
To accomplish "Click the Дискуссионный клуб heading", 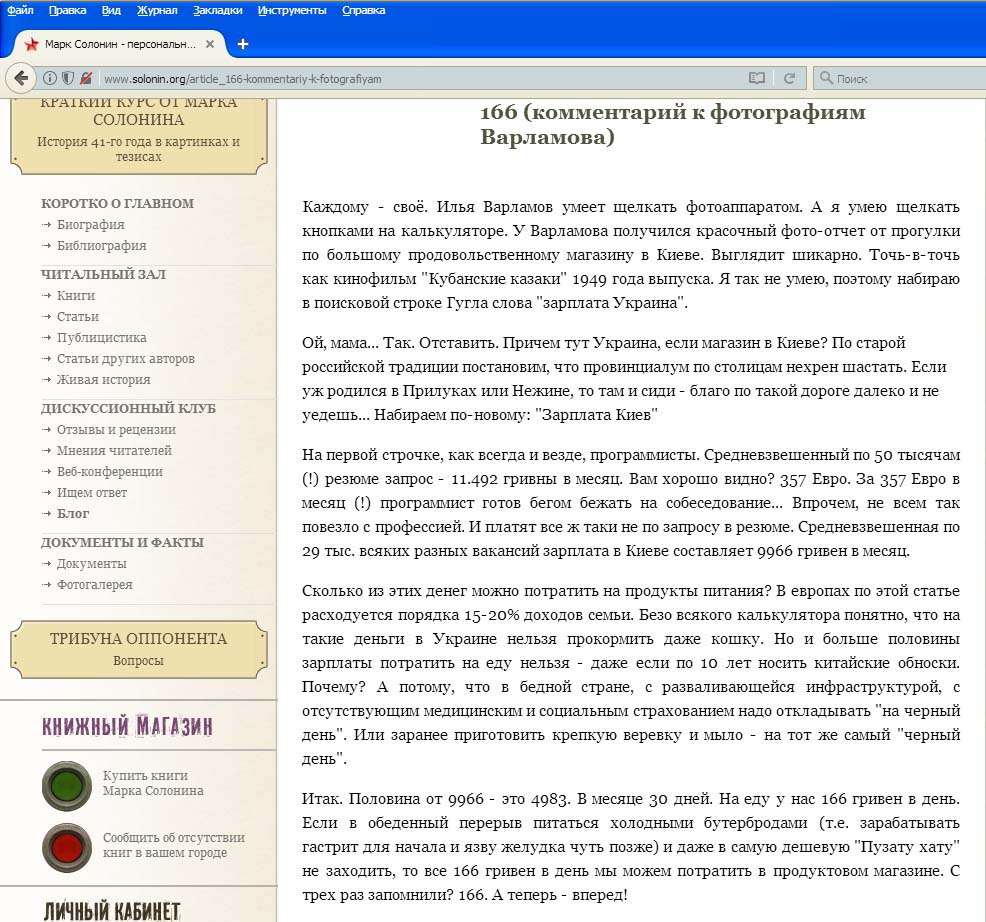I will pos(128,408).
